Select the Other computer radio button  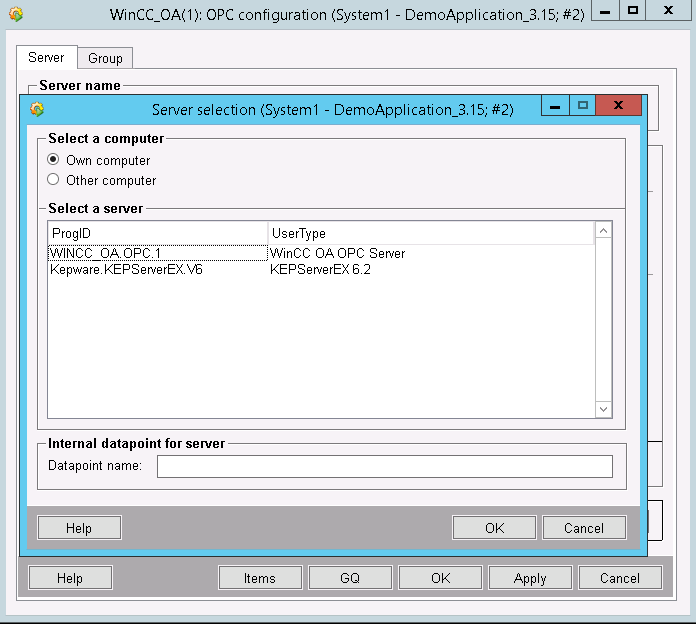(54, 180)
